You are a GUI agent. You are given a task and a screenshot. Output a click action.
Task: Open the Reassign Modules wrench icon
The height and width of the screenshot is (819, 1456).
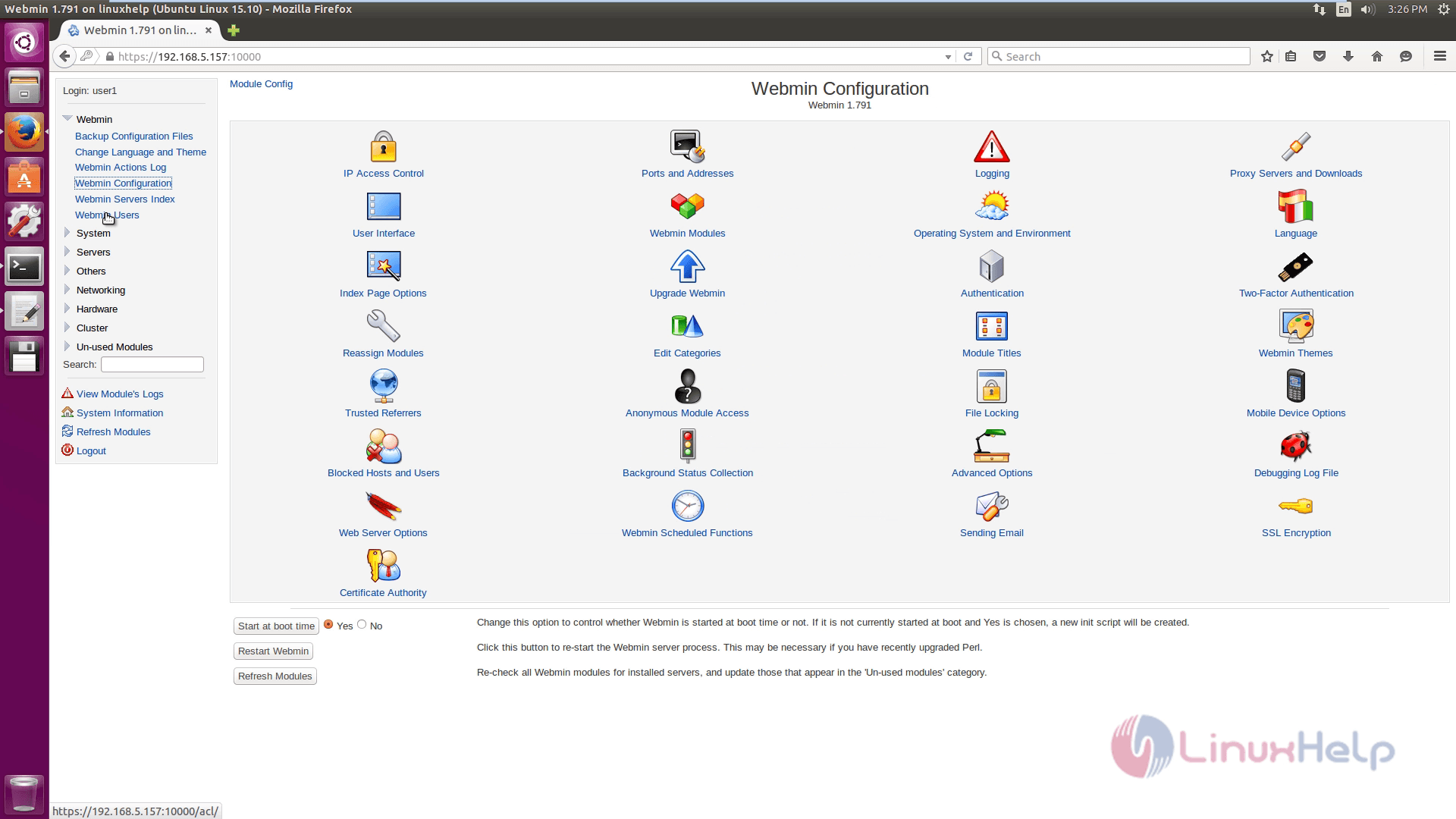pos(383,326)
